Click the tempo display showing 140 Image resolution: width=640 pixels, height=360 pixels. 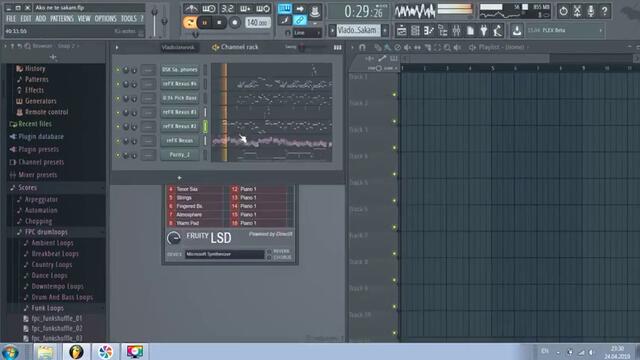pos(258,22)
